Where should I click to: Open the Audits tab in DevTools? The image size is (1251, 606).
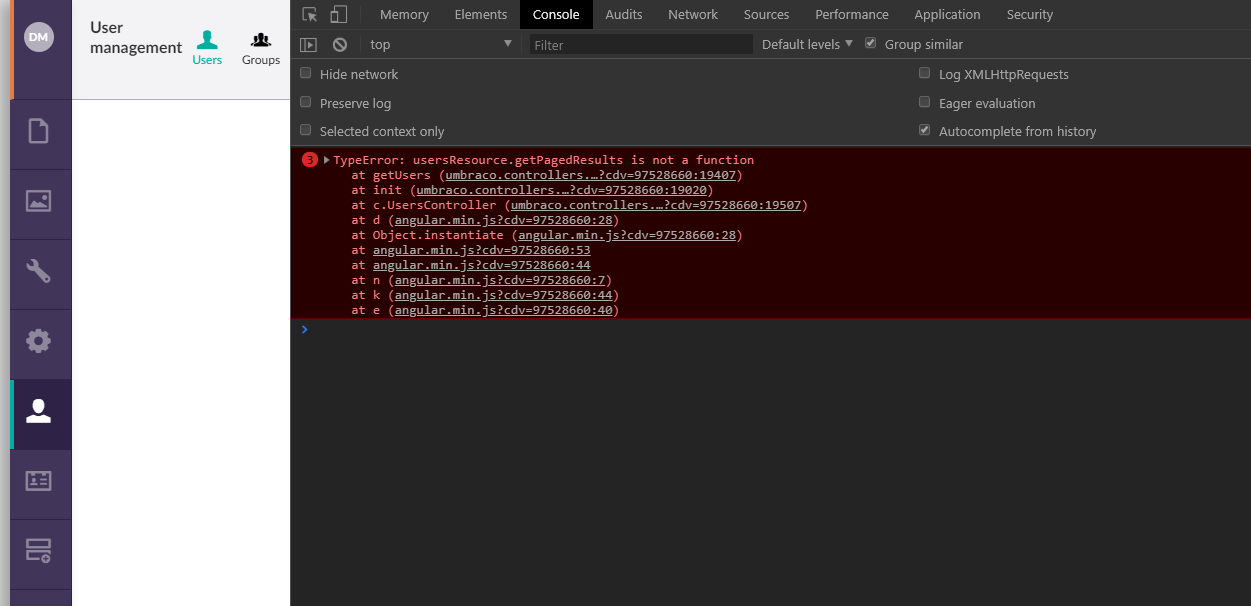(x=624, y=14)
